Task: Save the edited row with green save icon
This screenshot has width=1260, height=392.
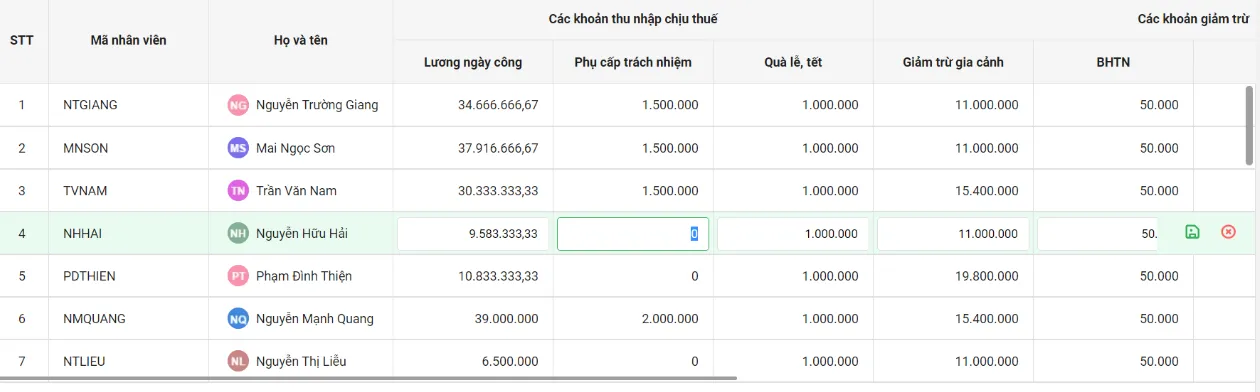Action: pyautogui.click(x=1192, y=232)
